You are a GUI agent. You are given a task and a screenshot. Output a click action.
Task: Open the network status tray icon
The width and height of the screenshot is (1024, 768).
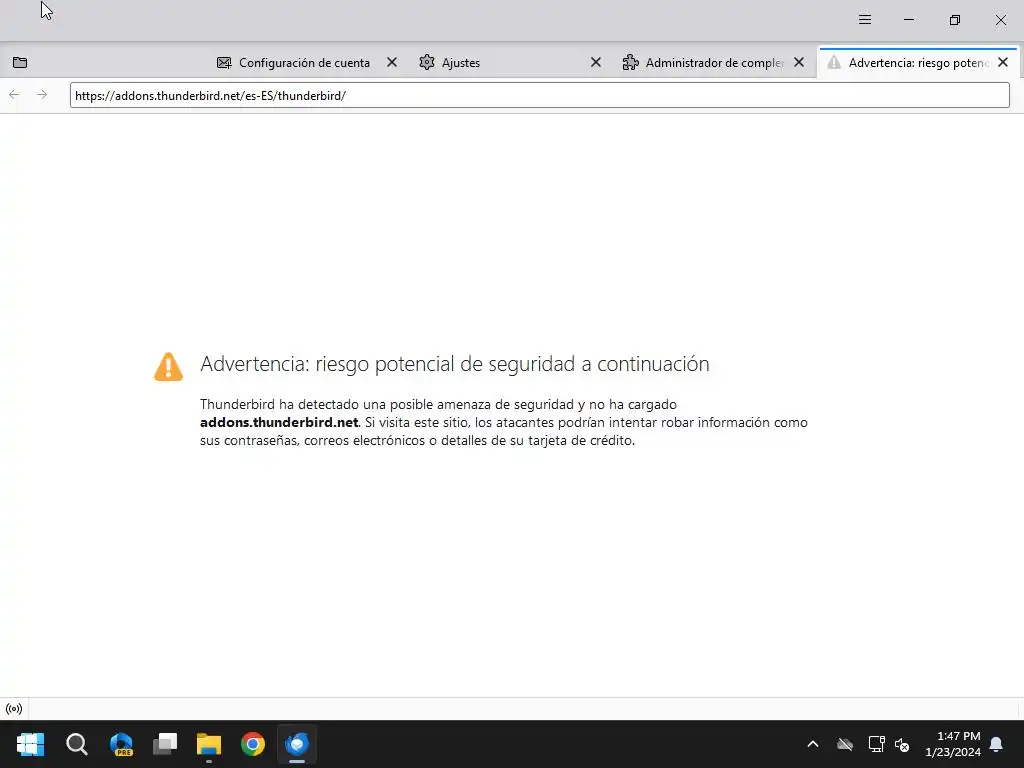click(x=876, y=744)
